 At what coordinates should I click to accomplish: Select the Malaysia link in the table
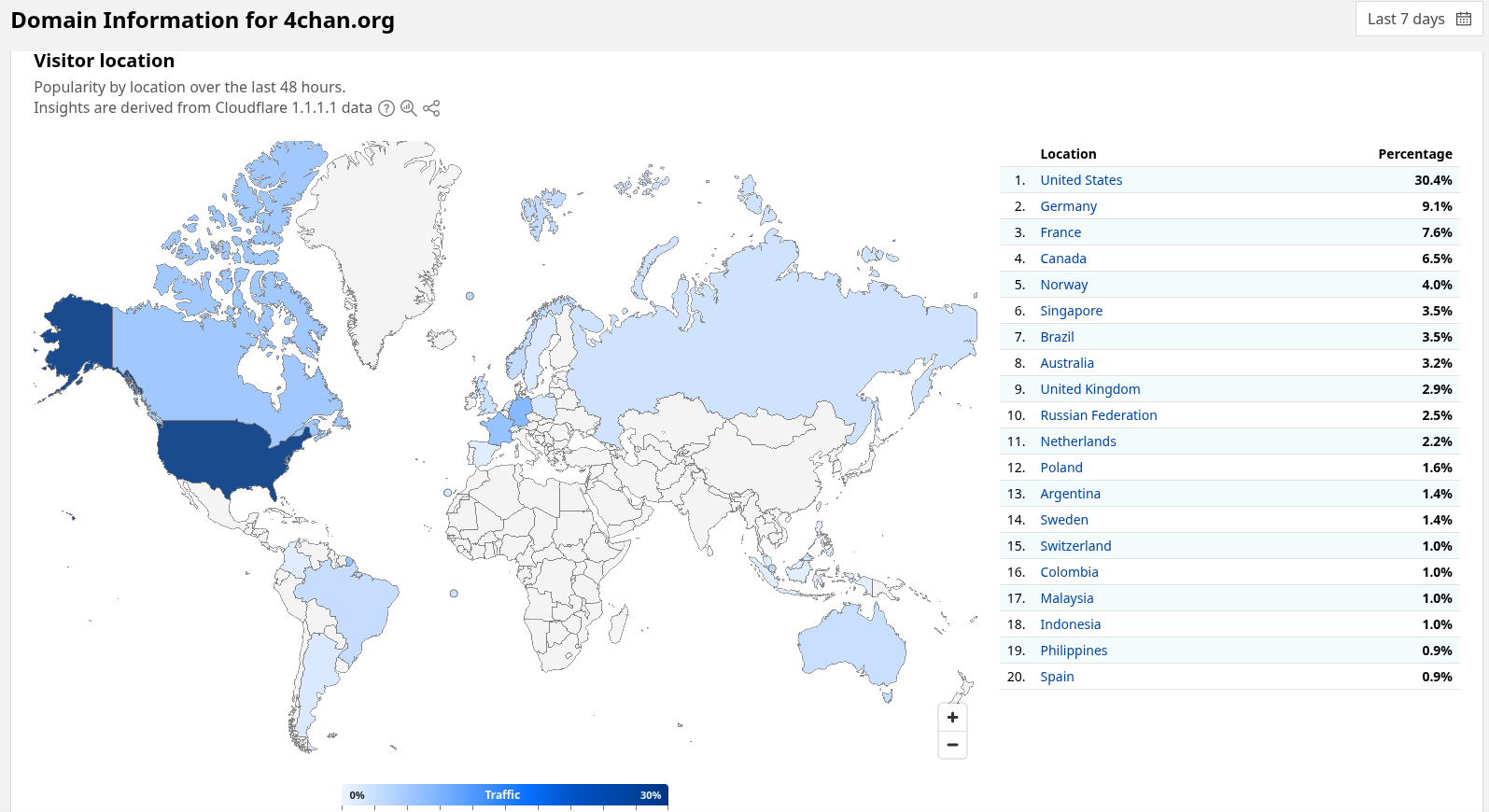(x=1067, y=598)
